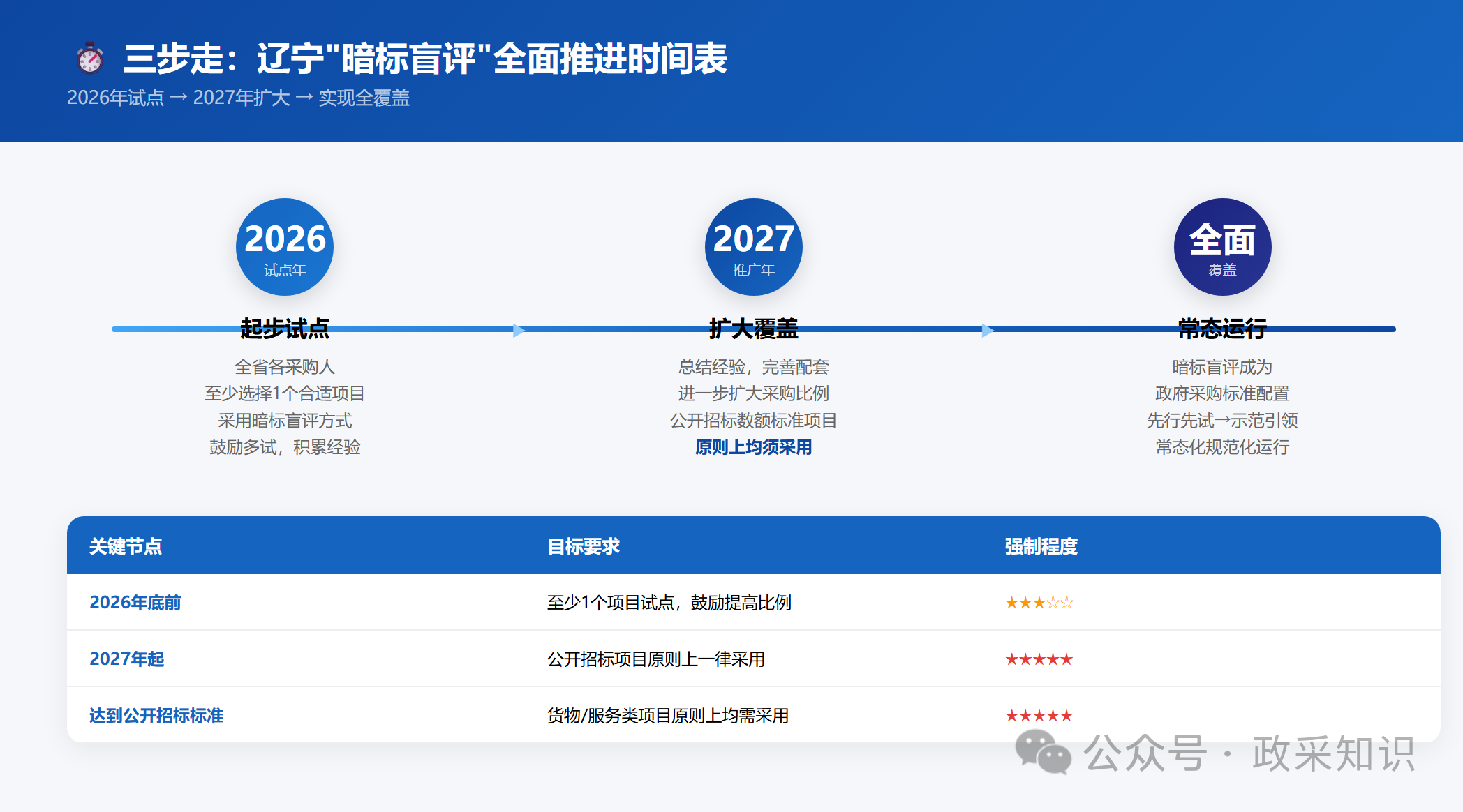Image resolution: width=1463 pixels, height=812 pixels.
Task: Click the blue text 原则上均须采用
Action: coord(754,447)
